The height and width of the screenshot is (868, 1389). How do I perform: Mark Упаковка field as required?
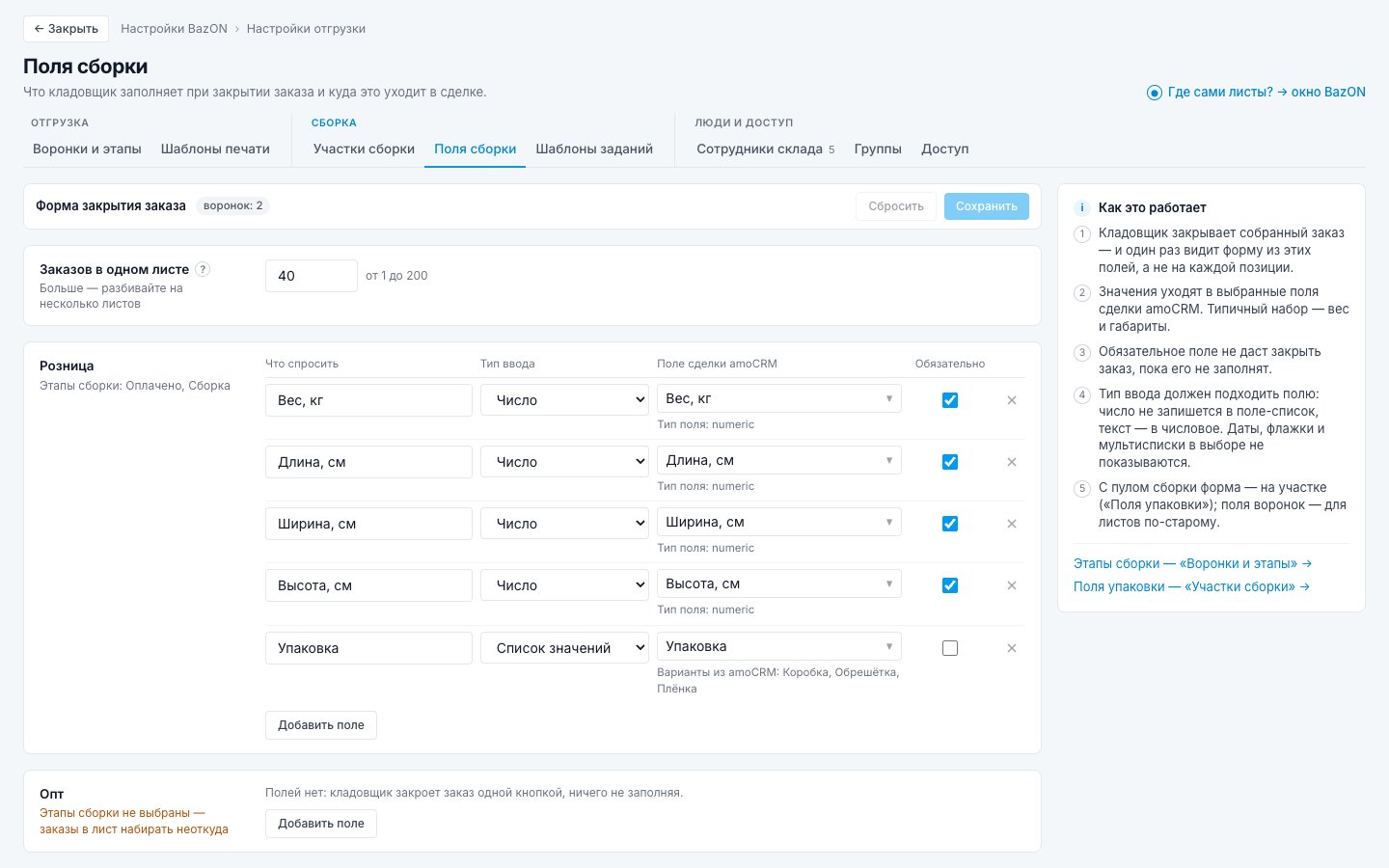pyautogui.click(x=950, y=648)
